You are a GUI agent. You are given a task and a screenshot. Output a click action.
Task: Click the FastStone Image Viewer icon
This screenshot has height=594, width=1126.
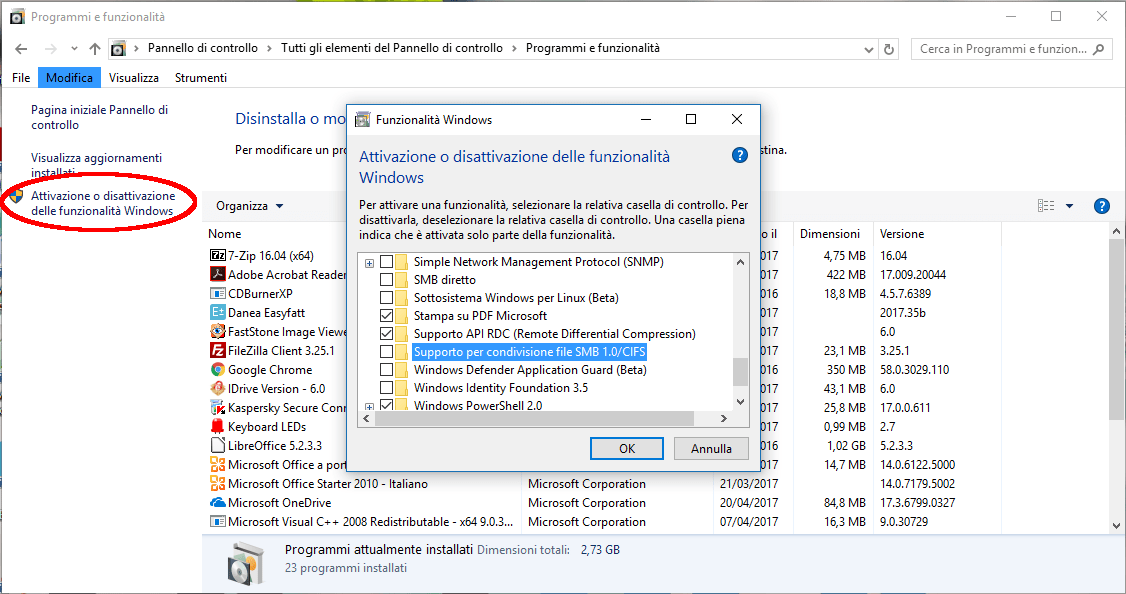[x=218, y=331]
